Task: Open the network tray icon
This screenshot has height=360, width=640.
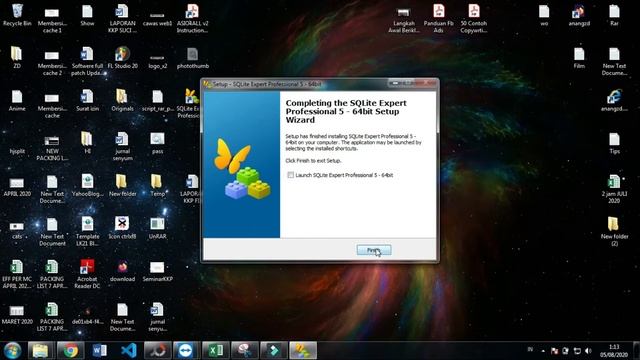Action: (577, 351)
